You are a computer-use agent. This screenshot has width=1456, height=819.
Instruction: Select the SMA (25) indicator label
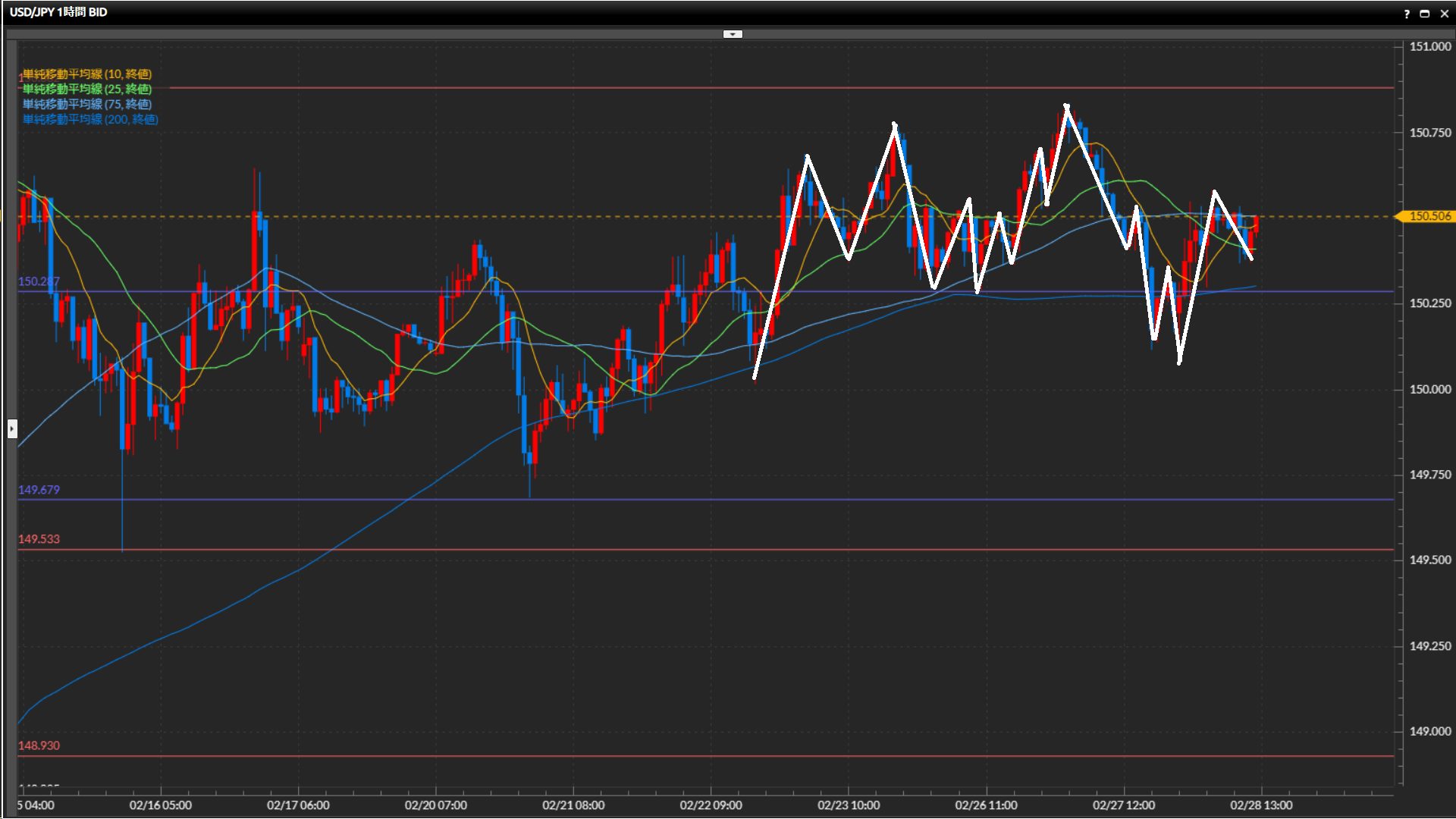point(86,89)
